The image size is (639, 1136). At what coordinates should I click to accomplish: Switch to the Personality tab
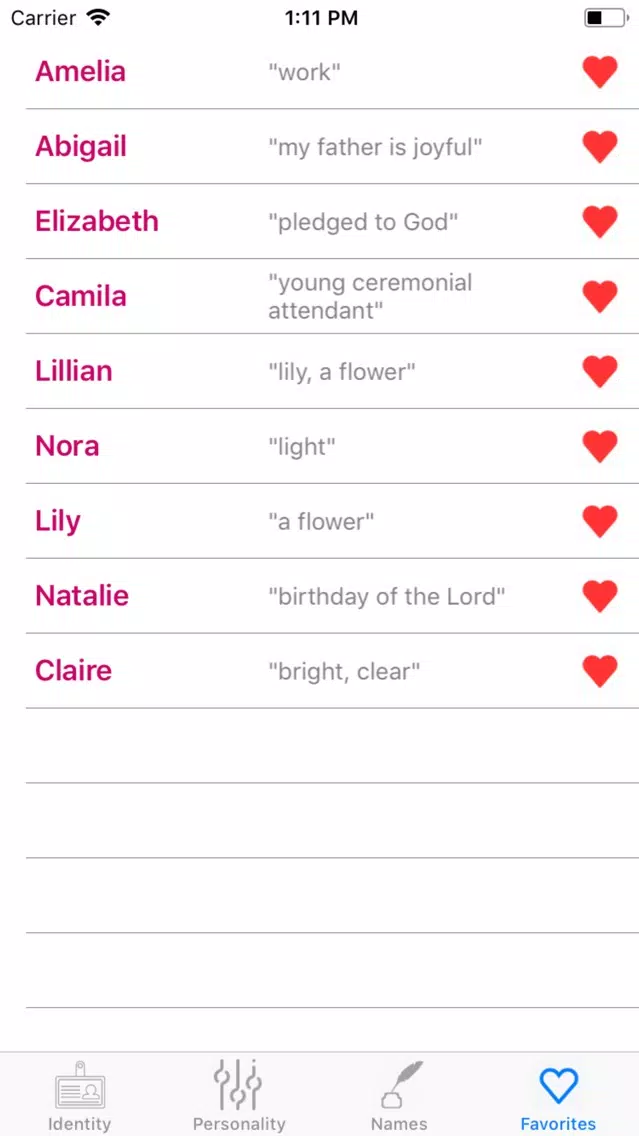[239, 1095]
